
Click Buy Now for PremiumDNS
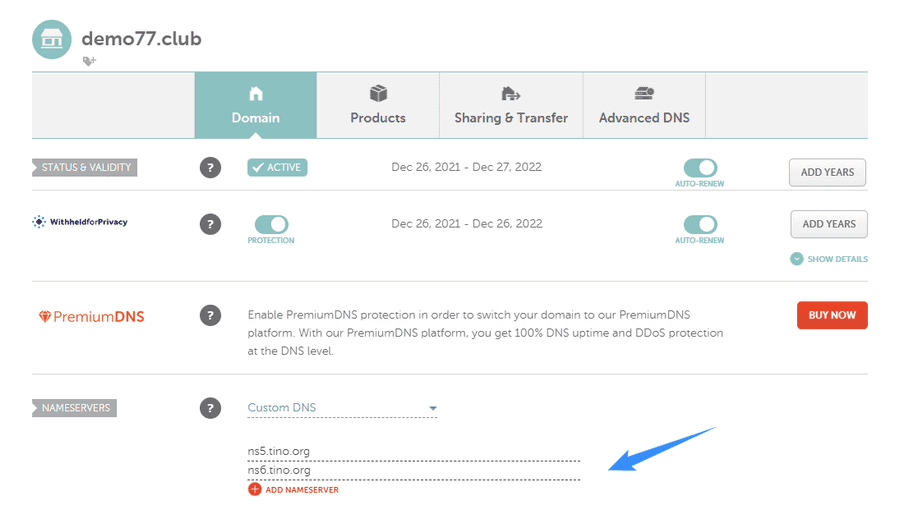coord(832,315)
